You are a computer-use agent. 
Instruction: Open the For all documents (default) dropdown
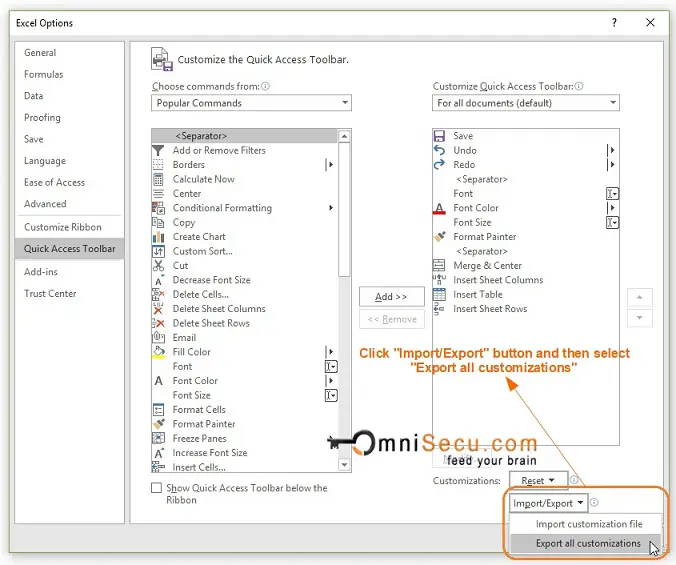pos(526,103)
